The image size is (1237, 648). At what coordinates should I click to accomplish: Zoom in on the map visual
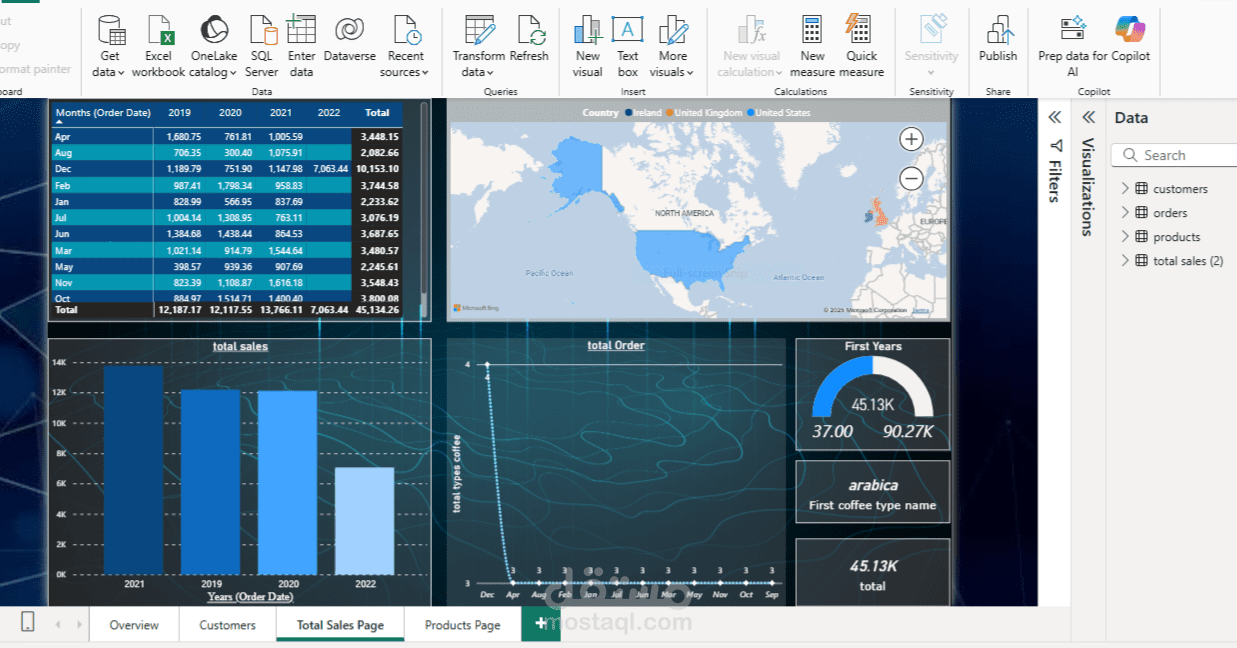(x=911, y=139)
